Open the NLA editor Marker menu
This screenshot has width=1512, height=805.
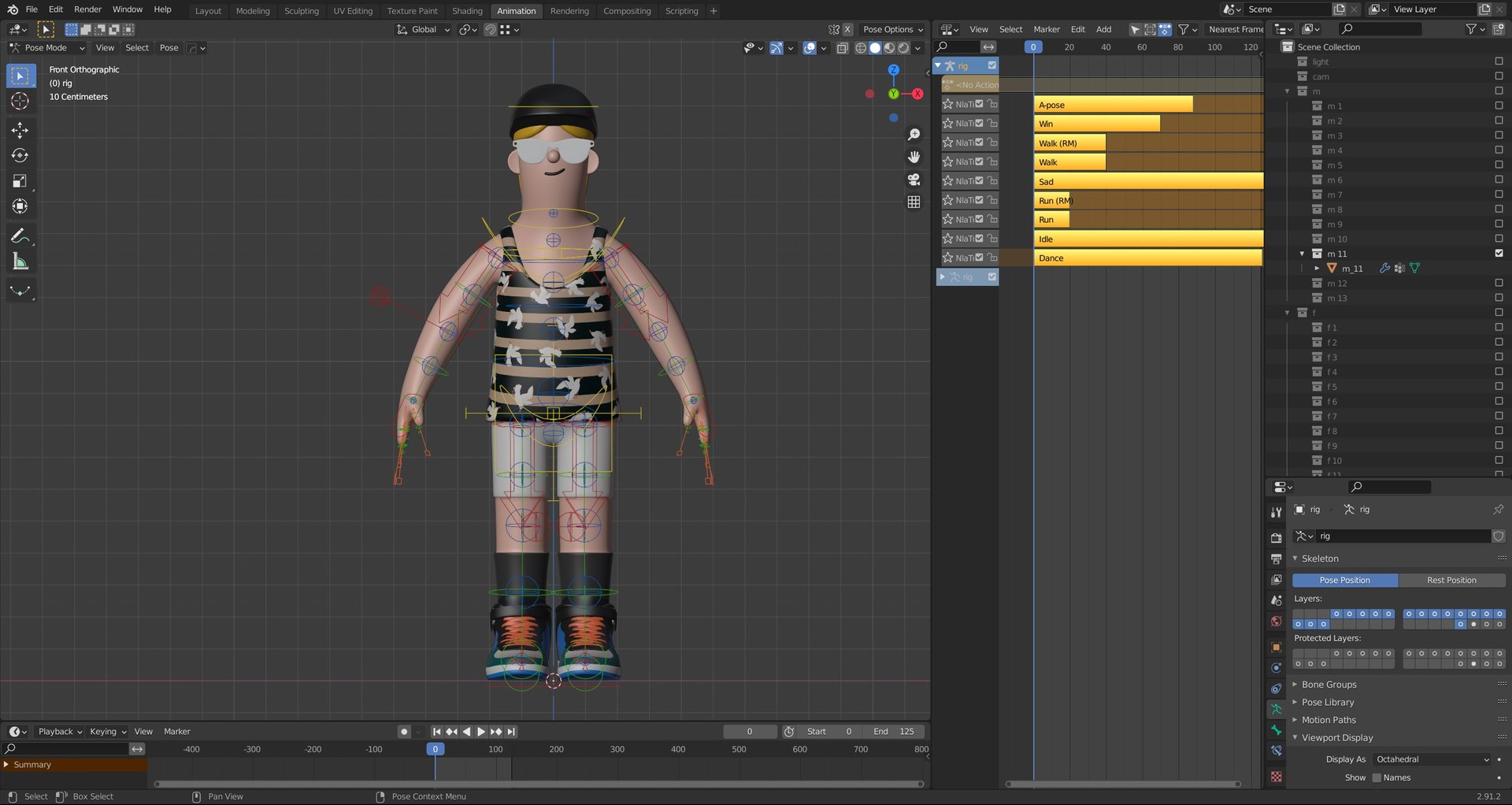point(1047,29)
